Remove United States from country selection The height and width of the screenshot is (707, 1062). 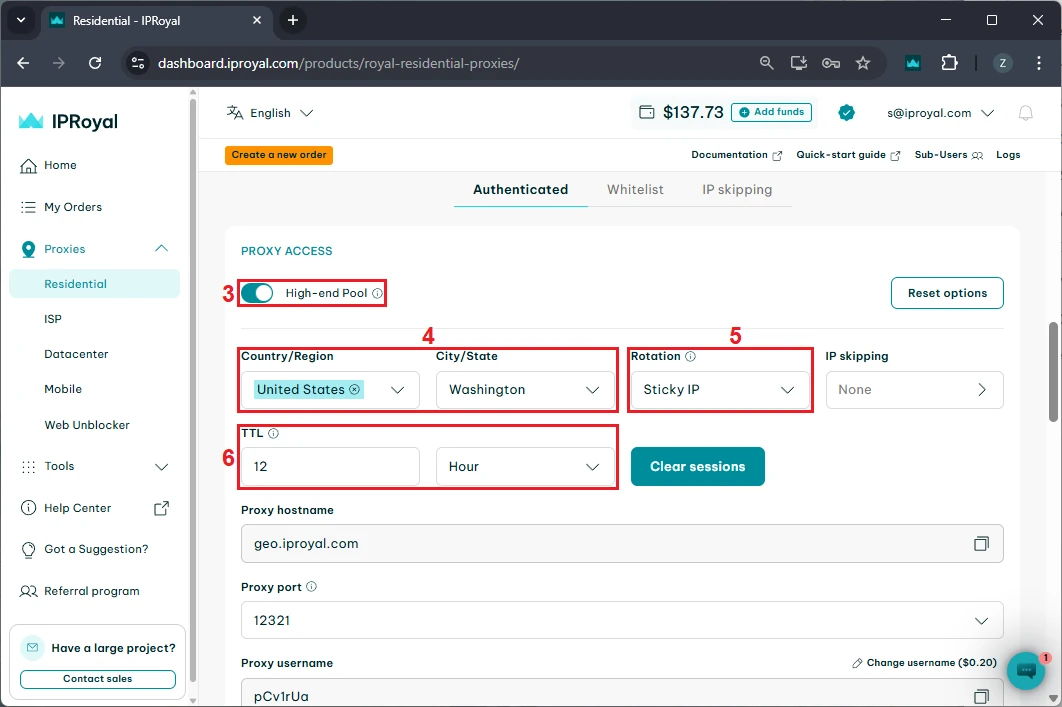[x=354, y=390]
